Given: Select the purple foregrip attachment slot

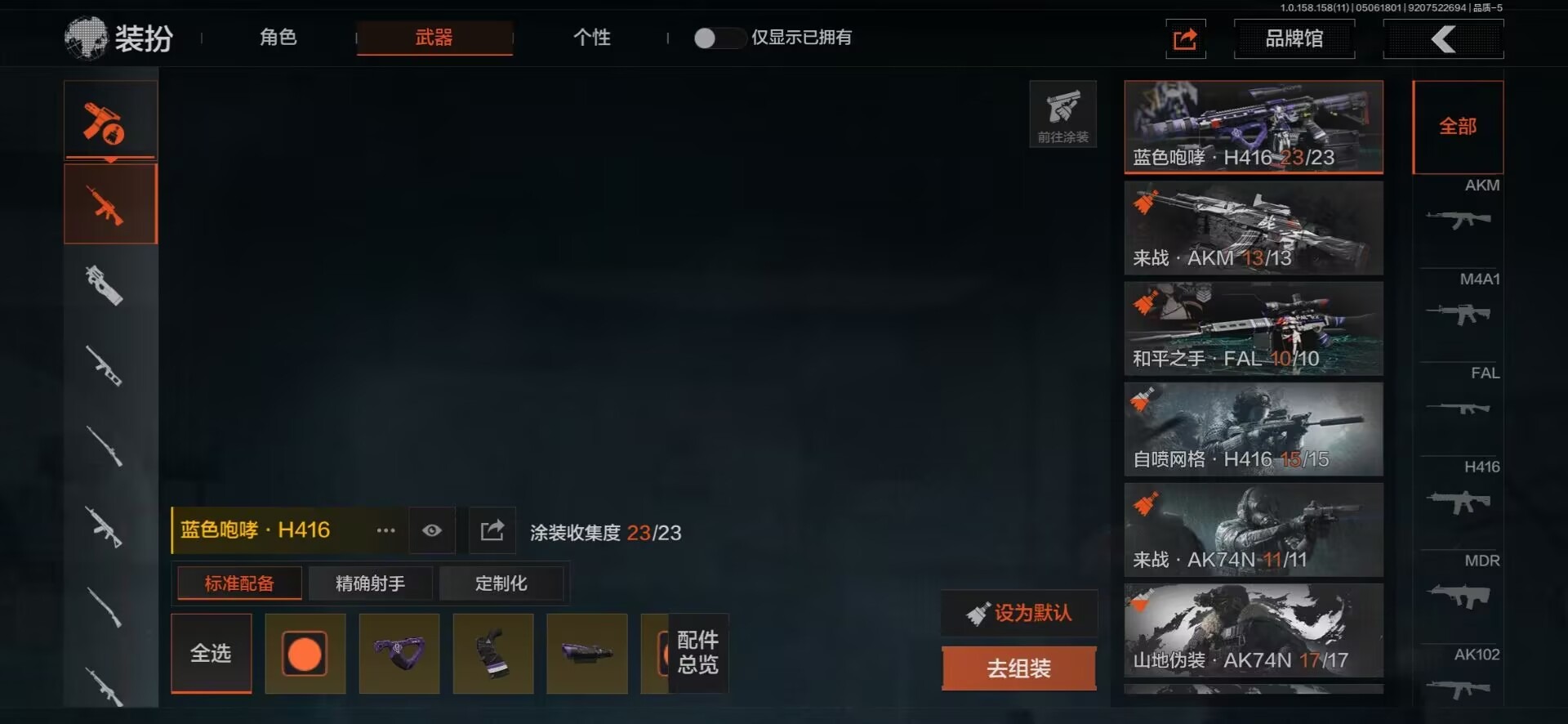Looking at the screenshot, I should pyautogui.click(x=399, y=654).
